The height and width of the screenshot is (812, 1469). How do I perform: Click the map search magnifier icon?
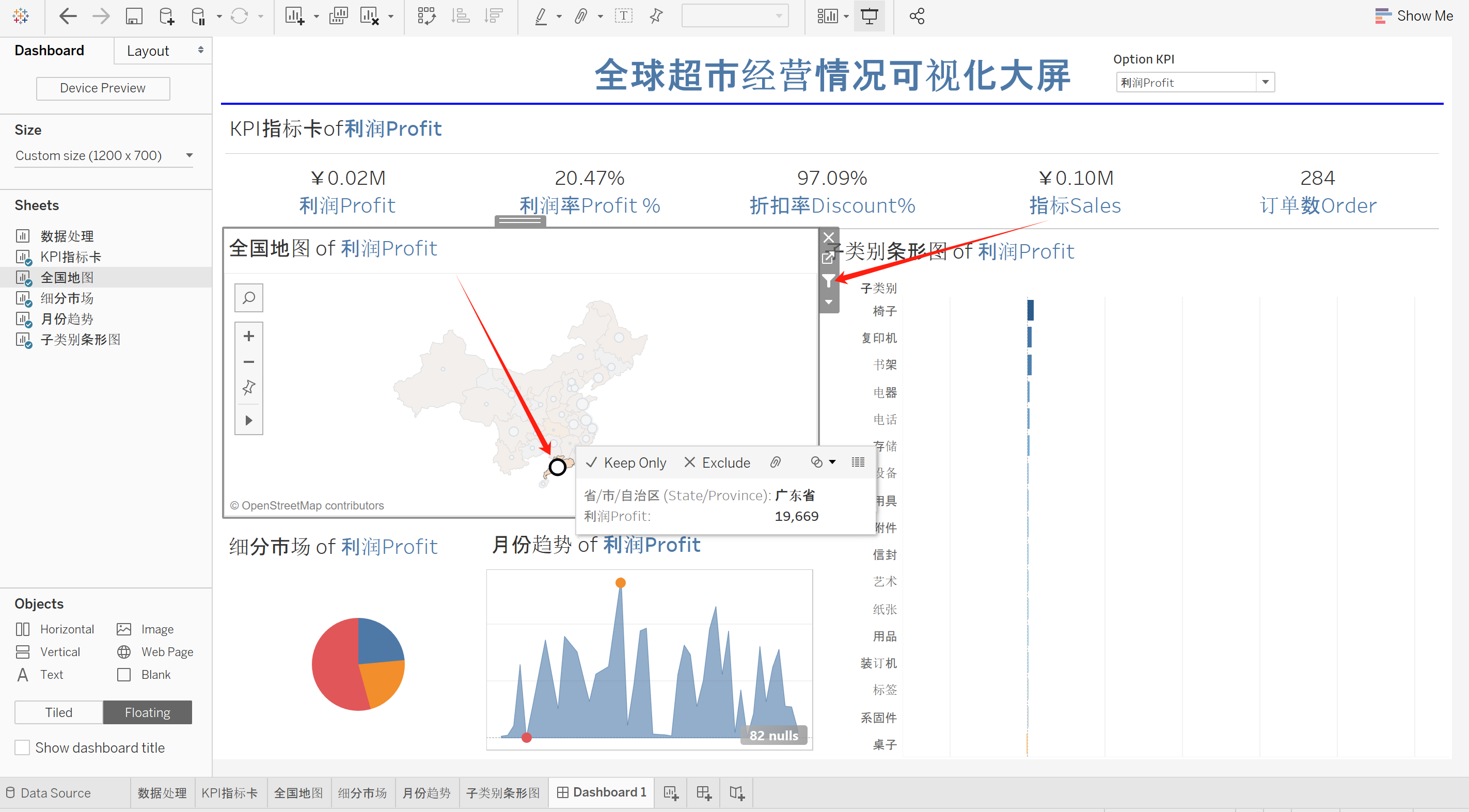click(x=249, y=298)
